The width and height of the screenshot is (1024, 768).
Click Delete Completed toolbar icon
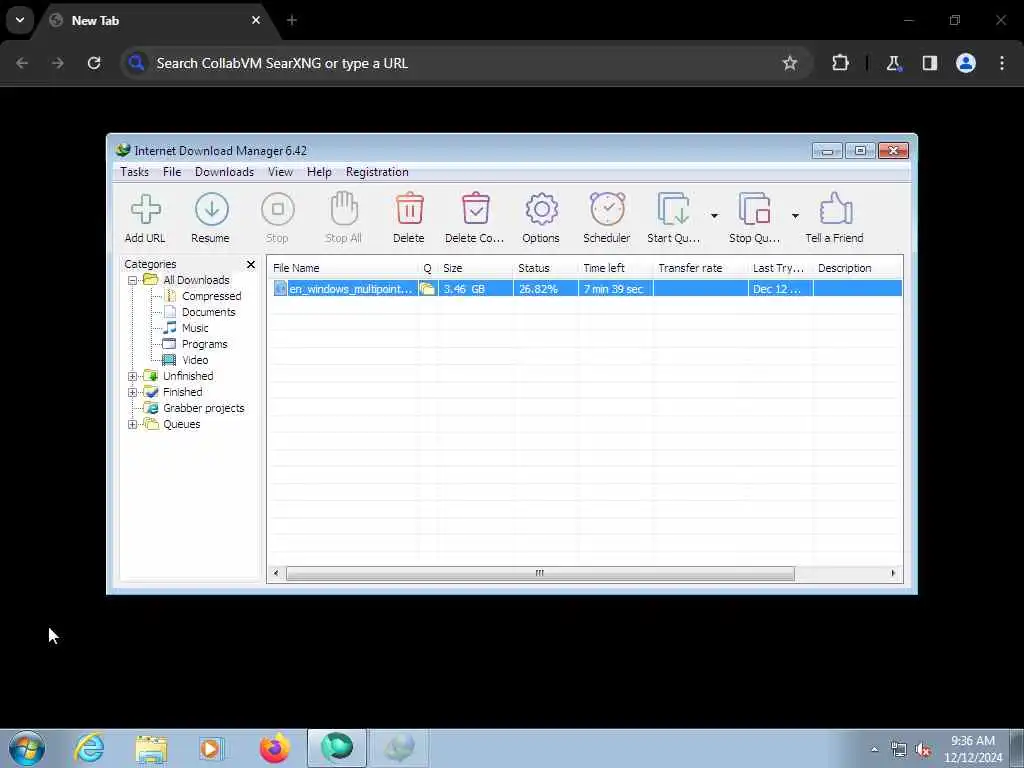[475, 209]
